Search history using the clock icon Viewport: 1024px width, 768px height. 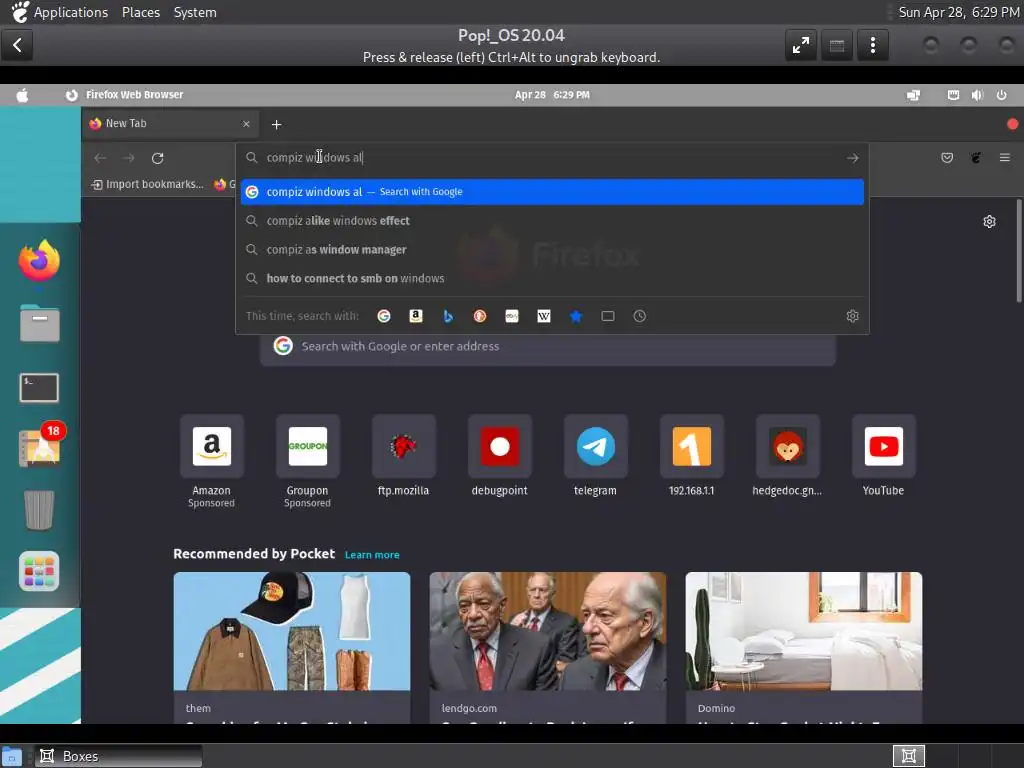[x=640, y=316]
